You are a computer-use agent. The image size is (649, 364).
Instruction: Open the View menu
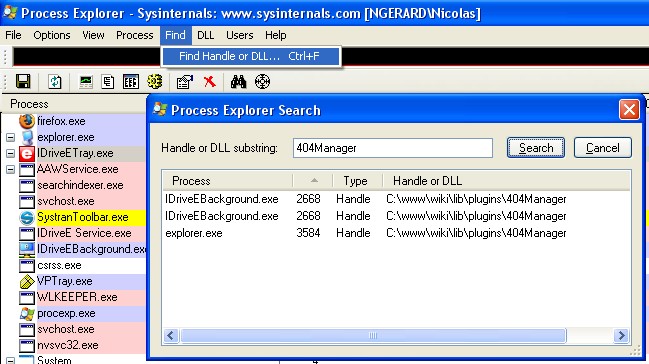(x=93, y=35)
